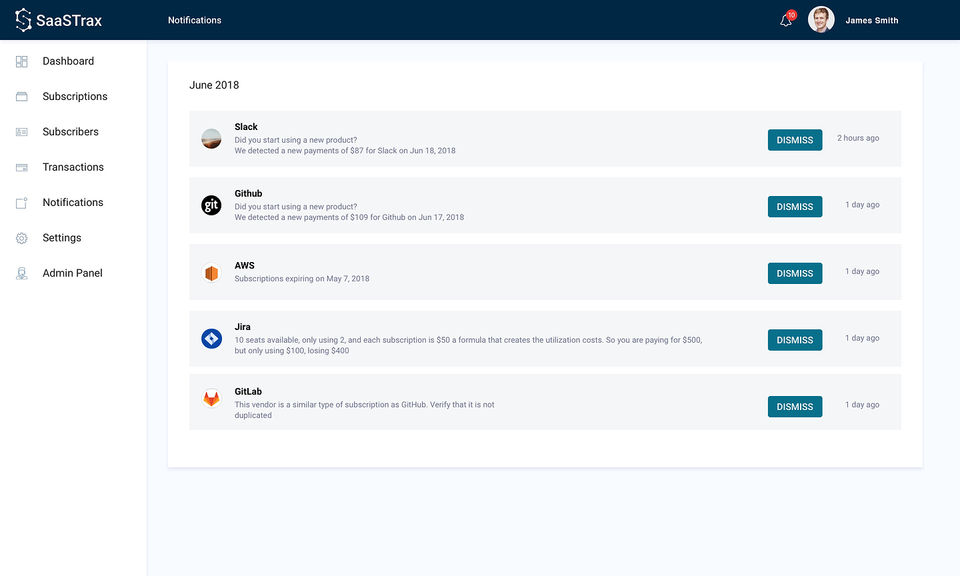Open Settings in the sidebar
This screenshot has height=576, width=960.
(x=62, y=238)
